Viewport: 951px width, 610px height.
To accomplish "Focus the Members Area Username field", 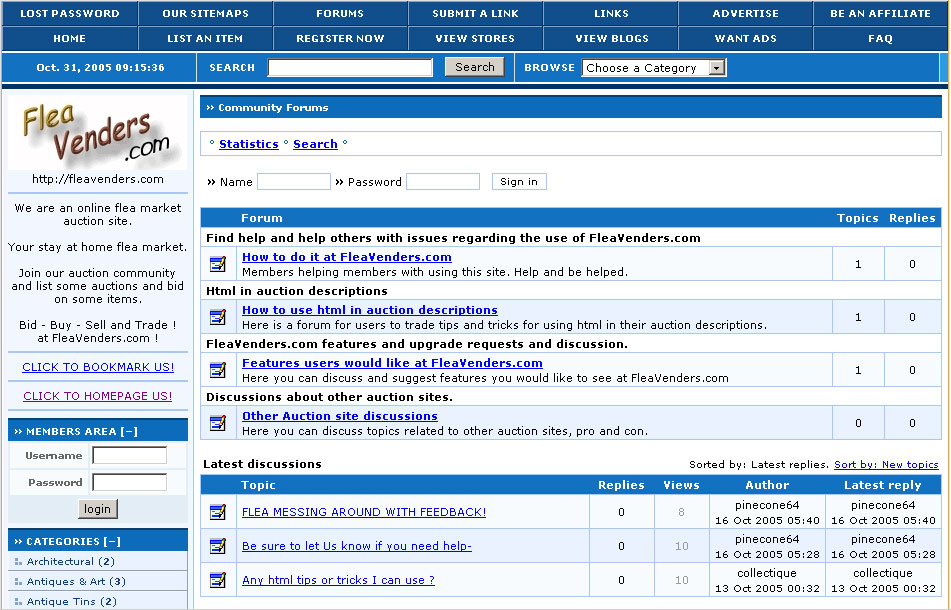I will click(x=130, y=455).
